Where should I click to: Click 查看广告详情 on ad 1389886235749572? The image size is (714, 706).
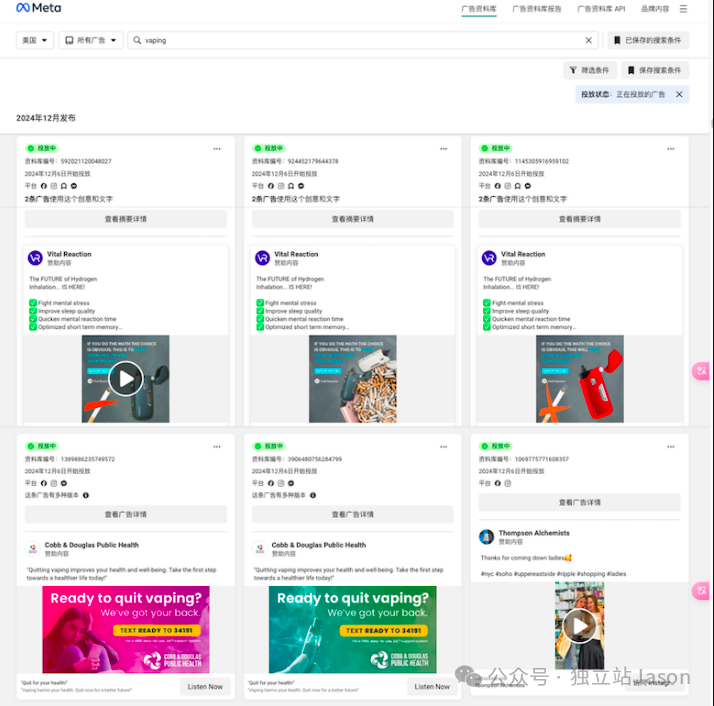126,514
